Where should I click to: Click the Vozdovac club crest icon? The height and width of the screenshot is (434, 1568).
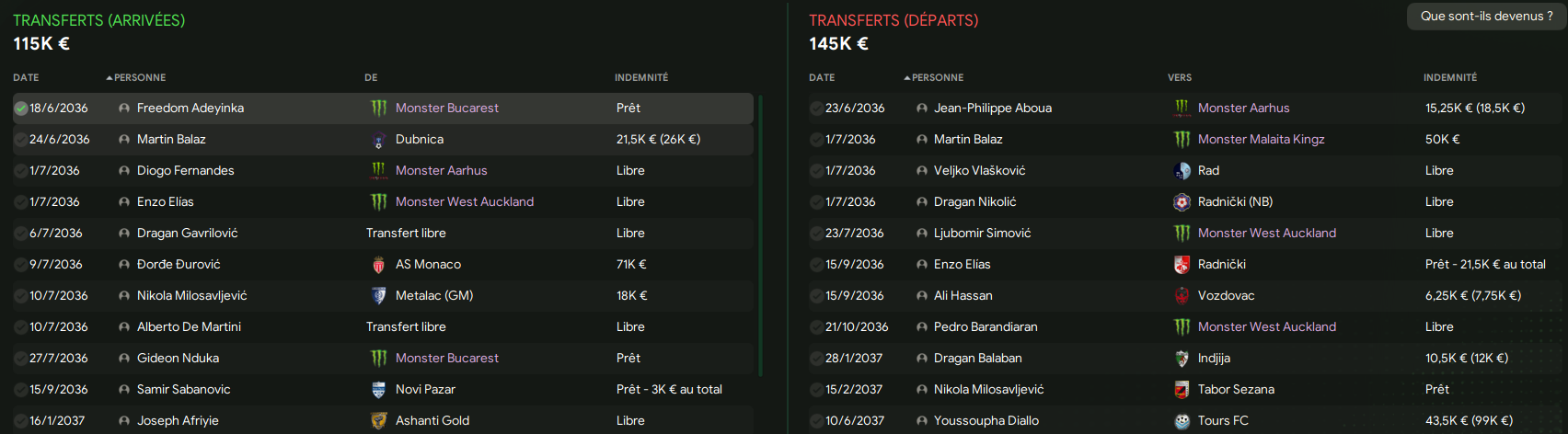1182,296
